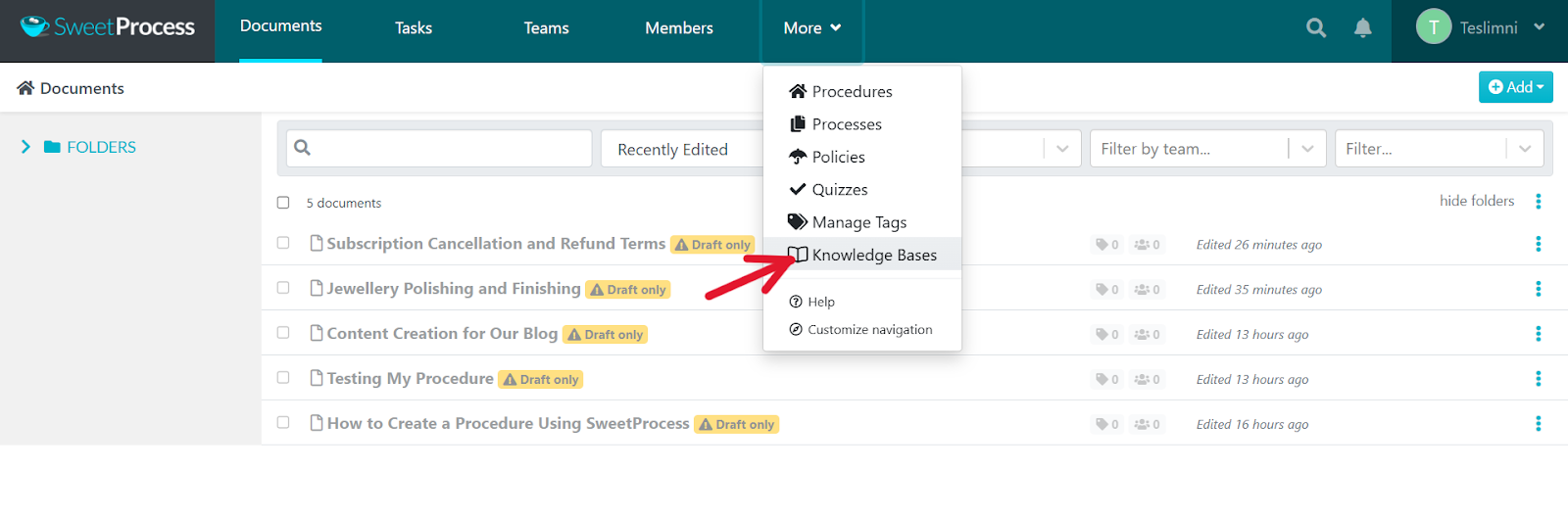Click team count icon in Content Creation row
The height and width of the screenshot is (517, 1568).
click(x=1142, y=335)
